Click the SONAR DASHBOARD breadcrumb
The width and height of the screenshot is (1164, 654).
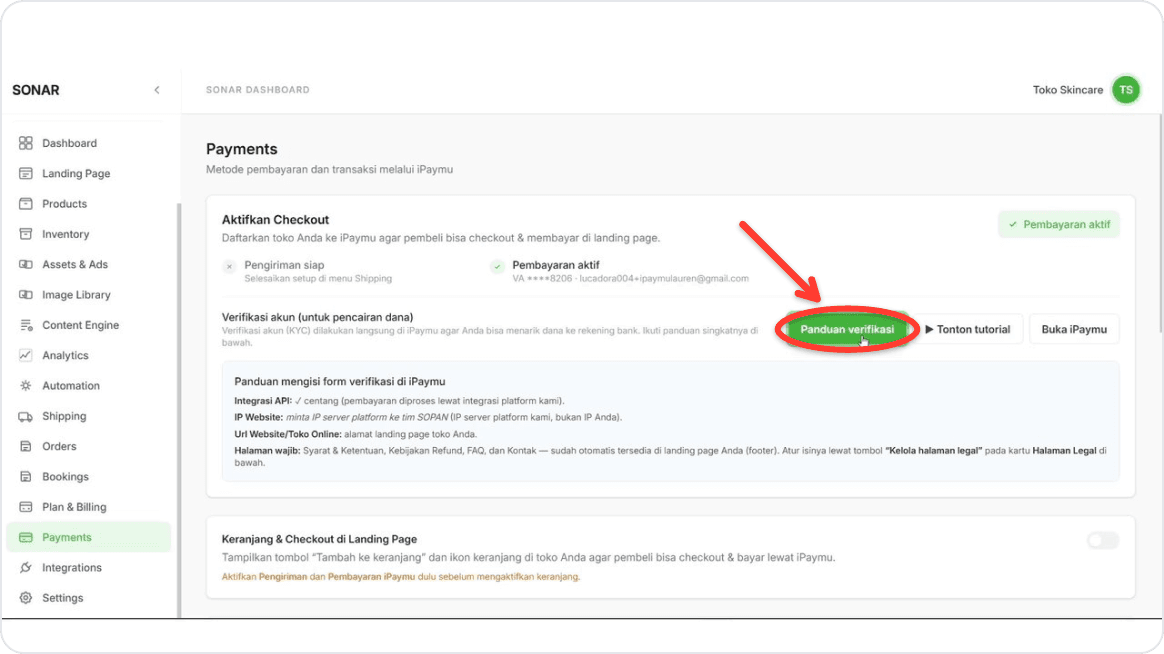pos(258,90)
